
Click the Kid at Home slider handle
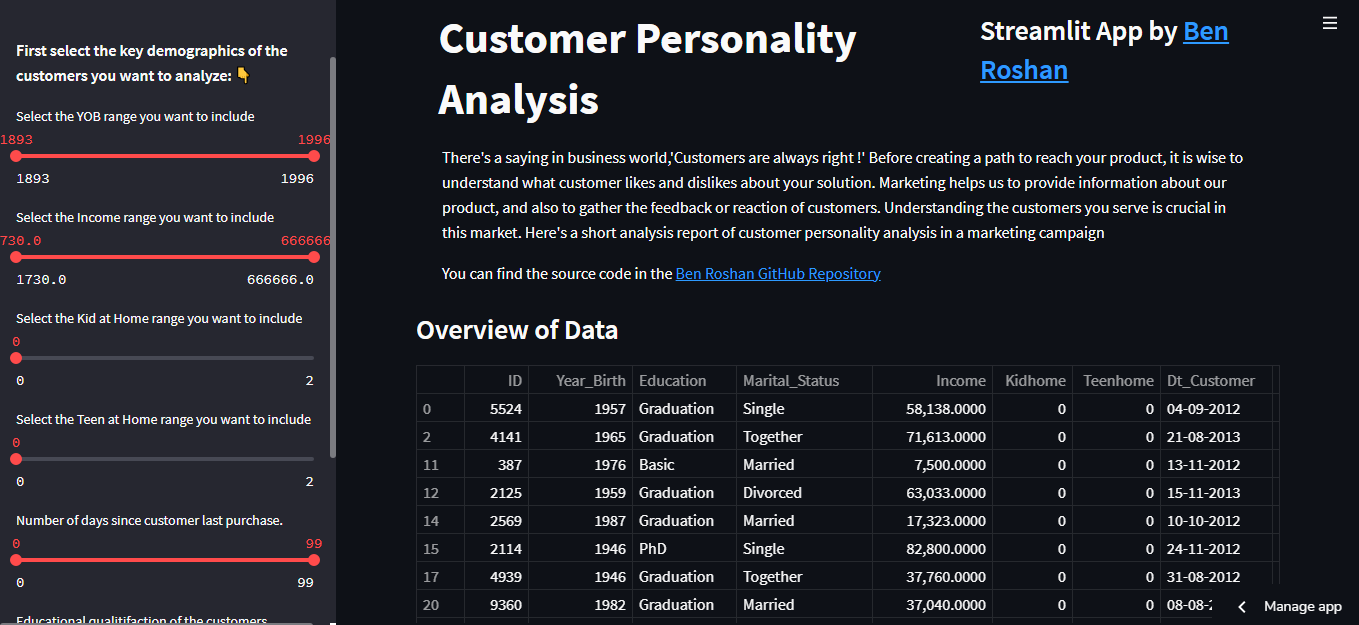pyautogui.click(x=15, y=358)
